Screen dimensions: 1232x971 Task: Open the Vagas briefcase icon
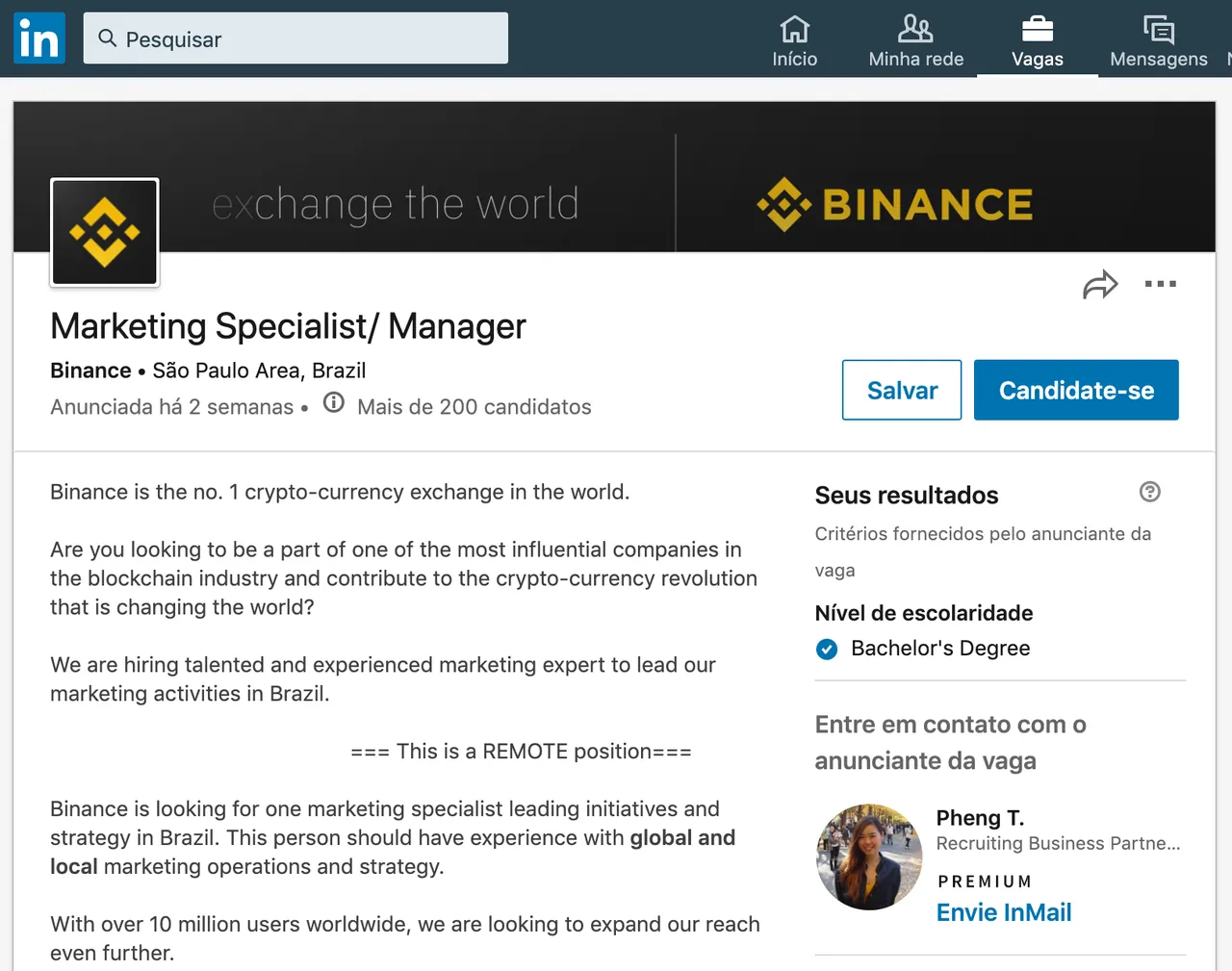click(1037, 31)
